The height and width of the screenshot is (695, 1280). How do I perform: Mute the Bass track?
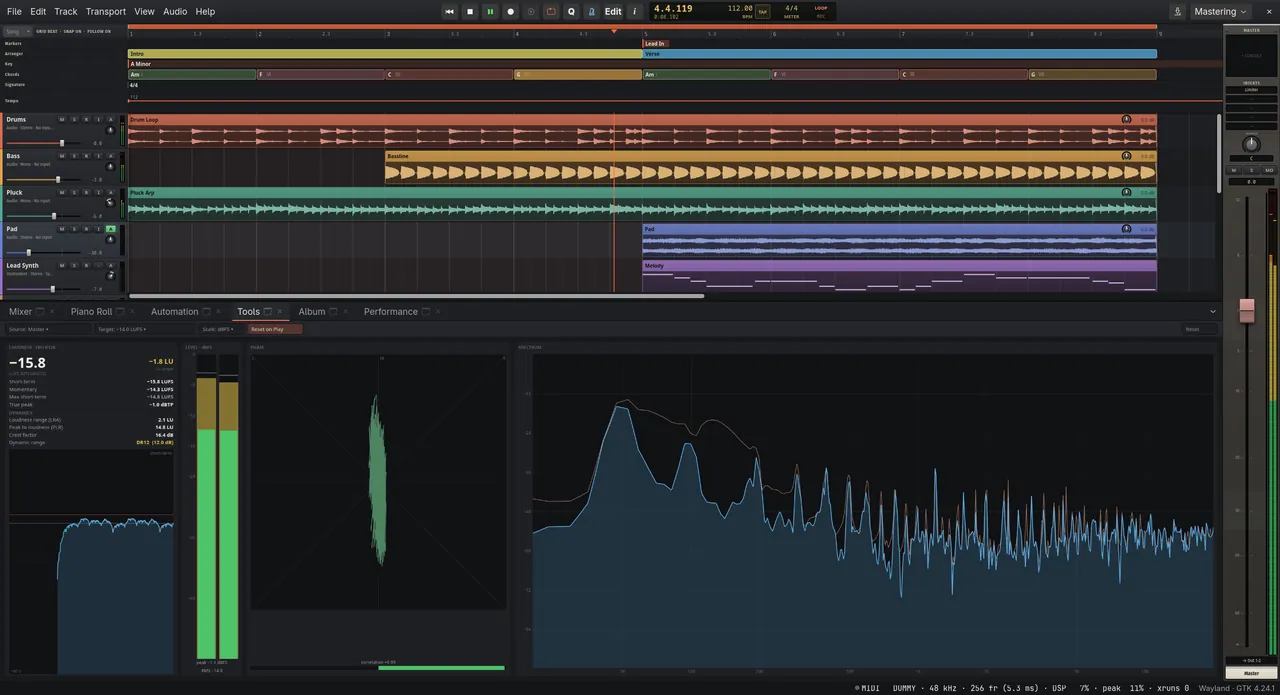point(62,156)
